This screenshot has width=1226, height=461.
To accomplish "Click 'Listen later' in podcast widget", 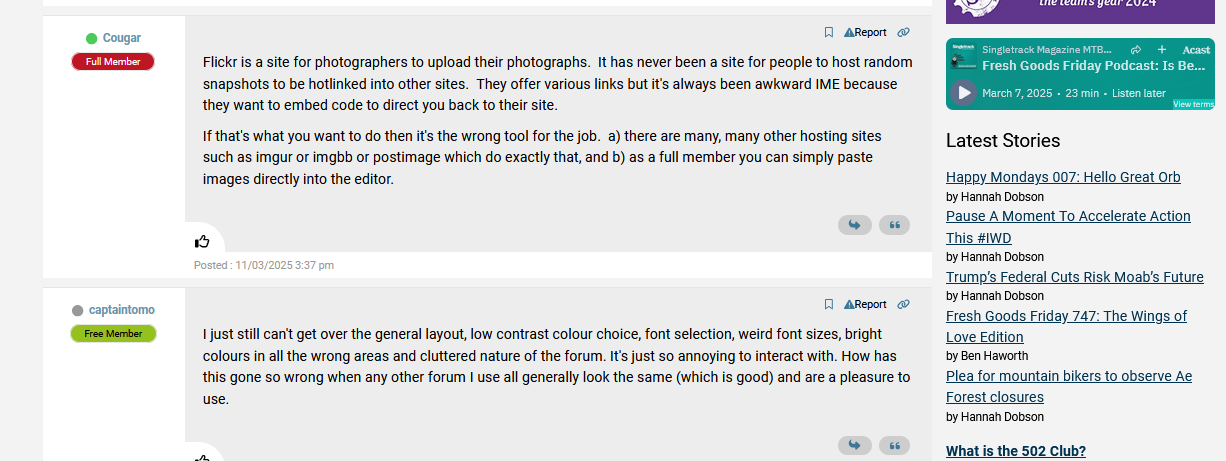I will tap(1139, 93).
